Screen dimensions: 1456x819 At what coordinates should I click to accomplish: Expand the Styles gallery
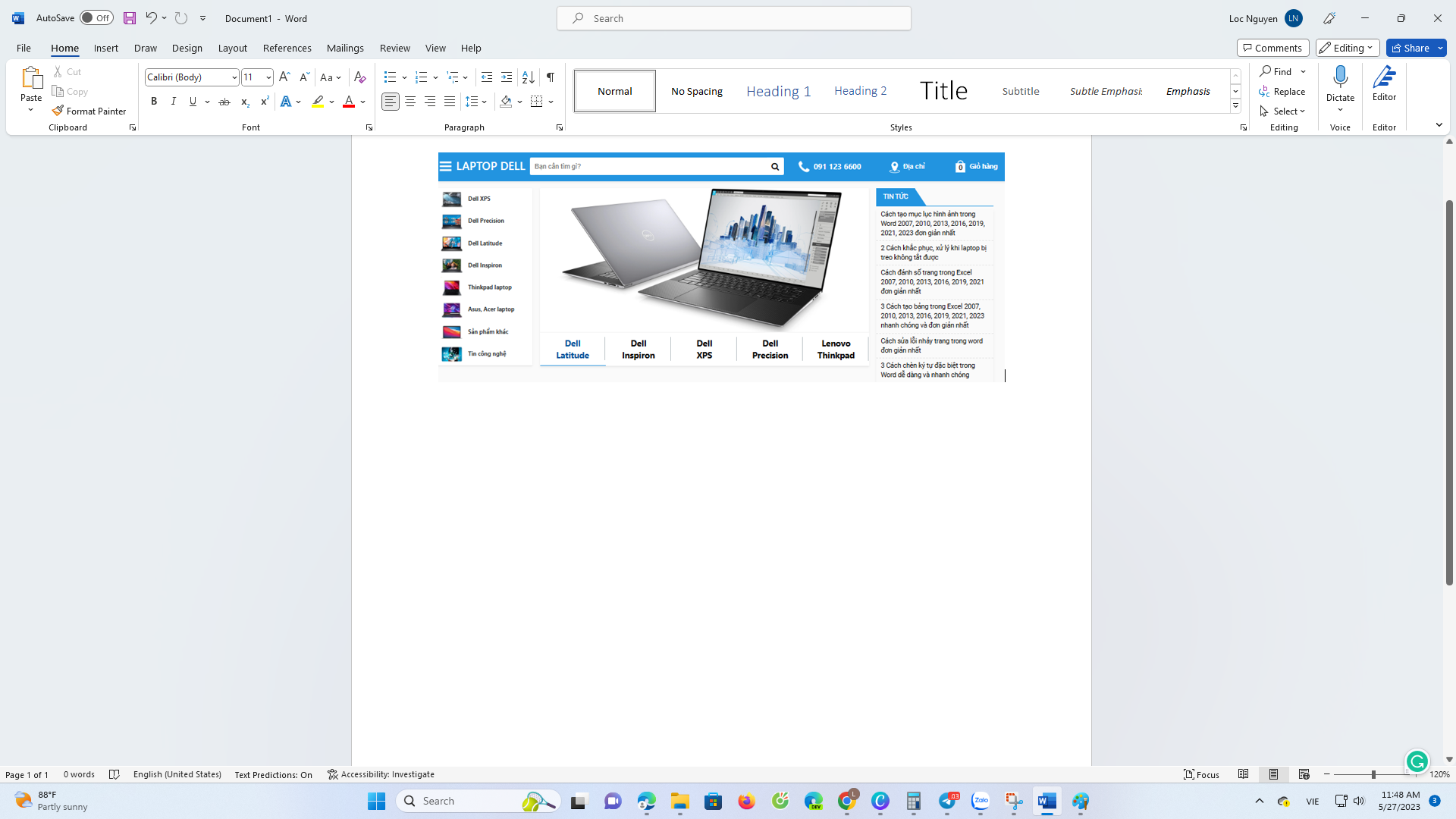pos(1235,106)
